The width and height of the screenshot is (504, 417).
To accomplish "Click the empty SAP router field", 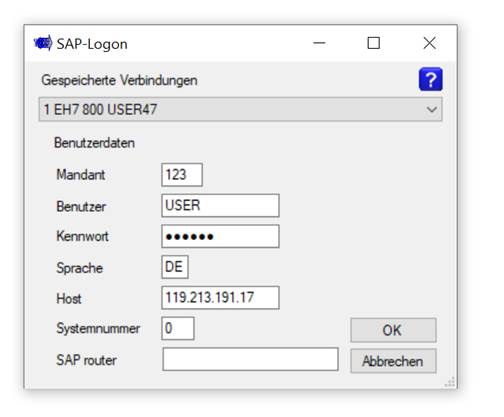I will (251, 359).
